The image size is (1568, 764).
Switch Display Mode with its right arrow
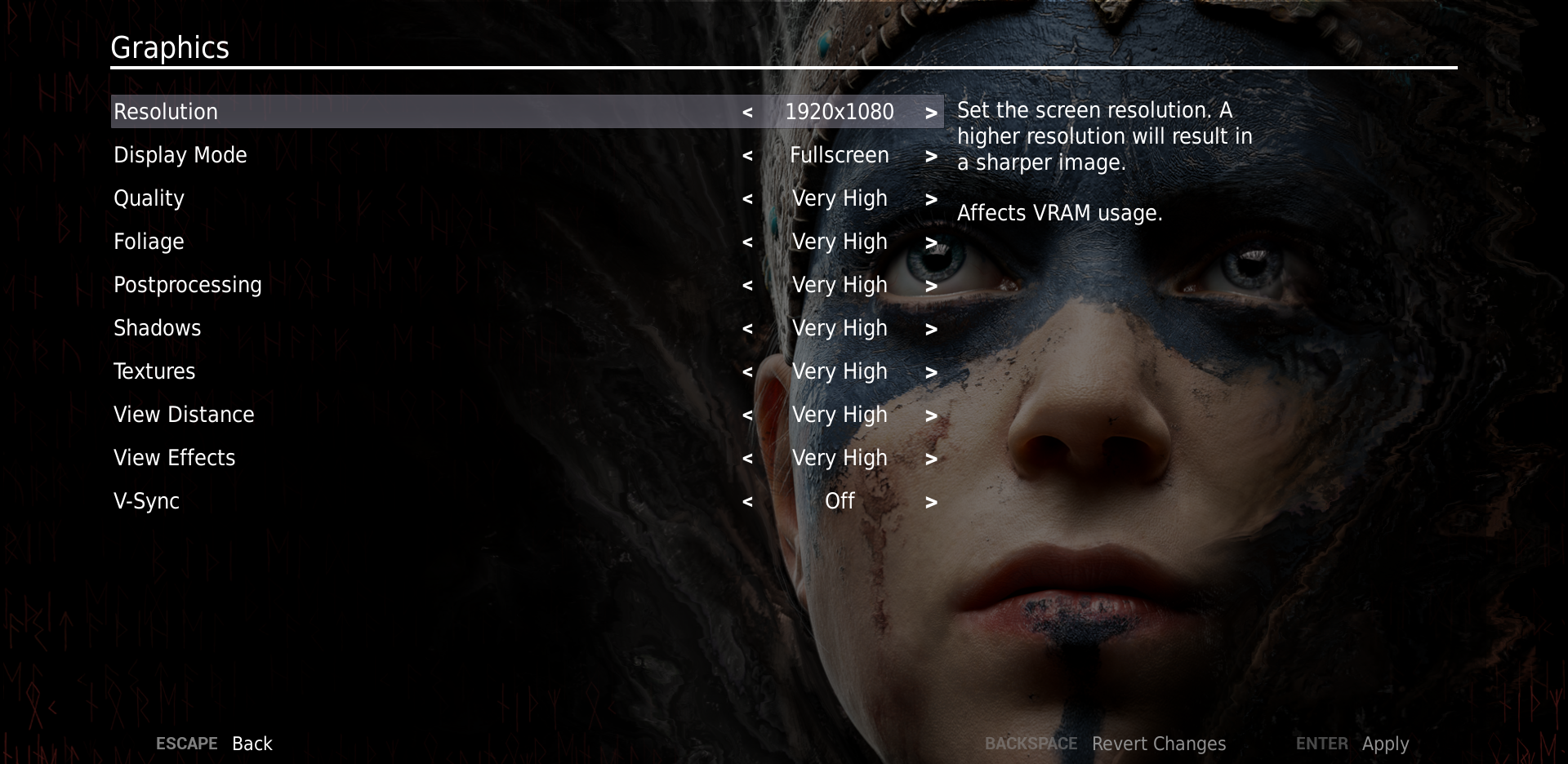coord(931,156)
